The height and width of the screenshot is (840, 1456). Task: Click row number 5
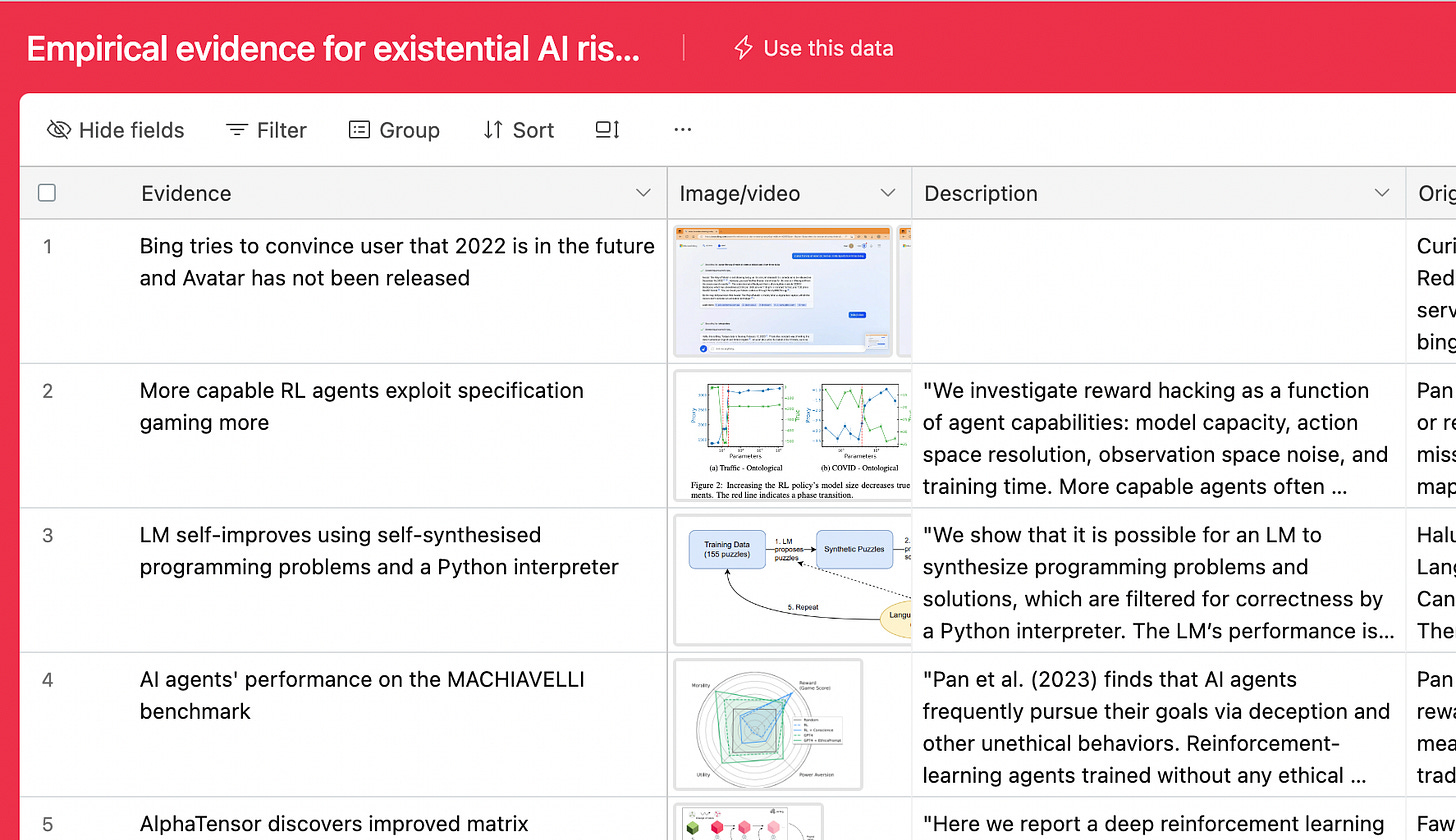[47, 824]
